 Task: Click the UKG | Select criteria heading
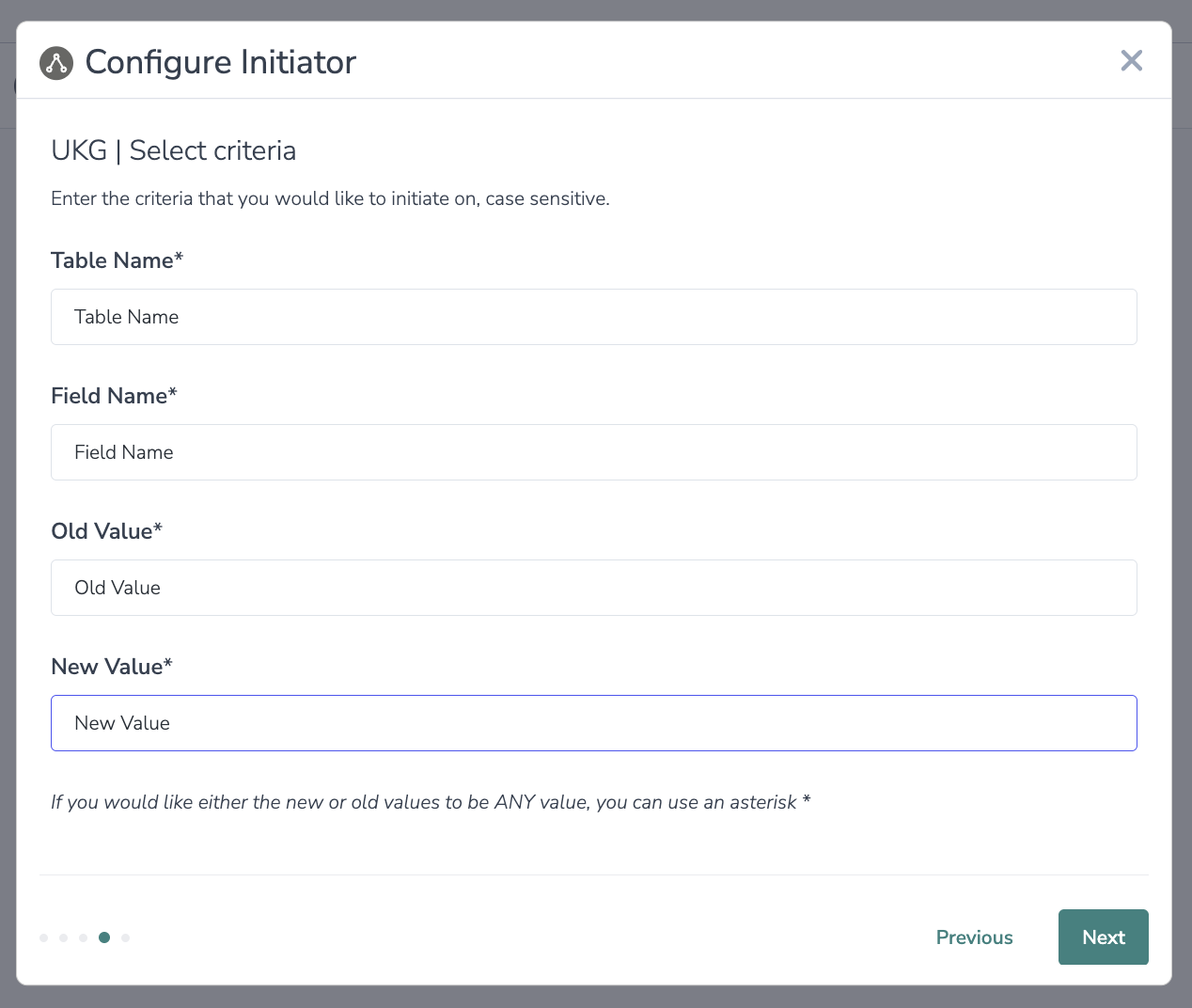(173, 150)
